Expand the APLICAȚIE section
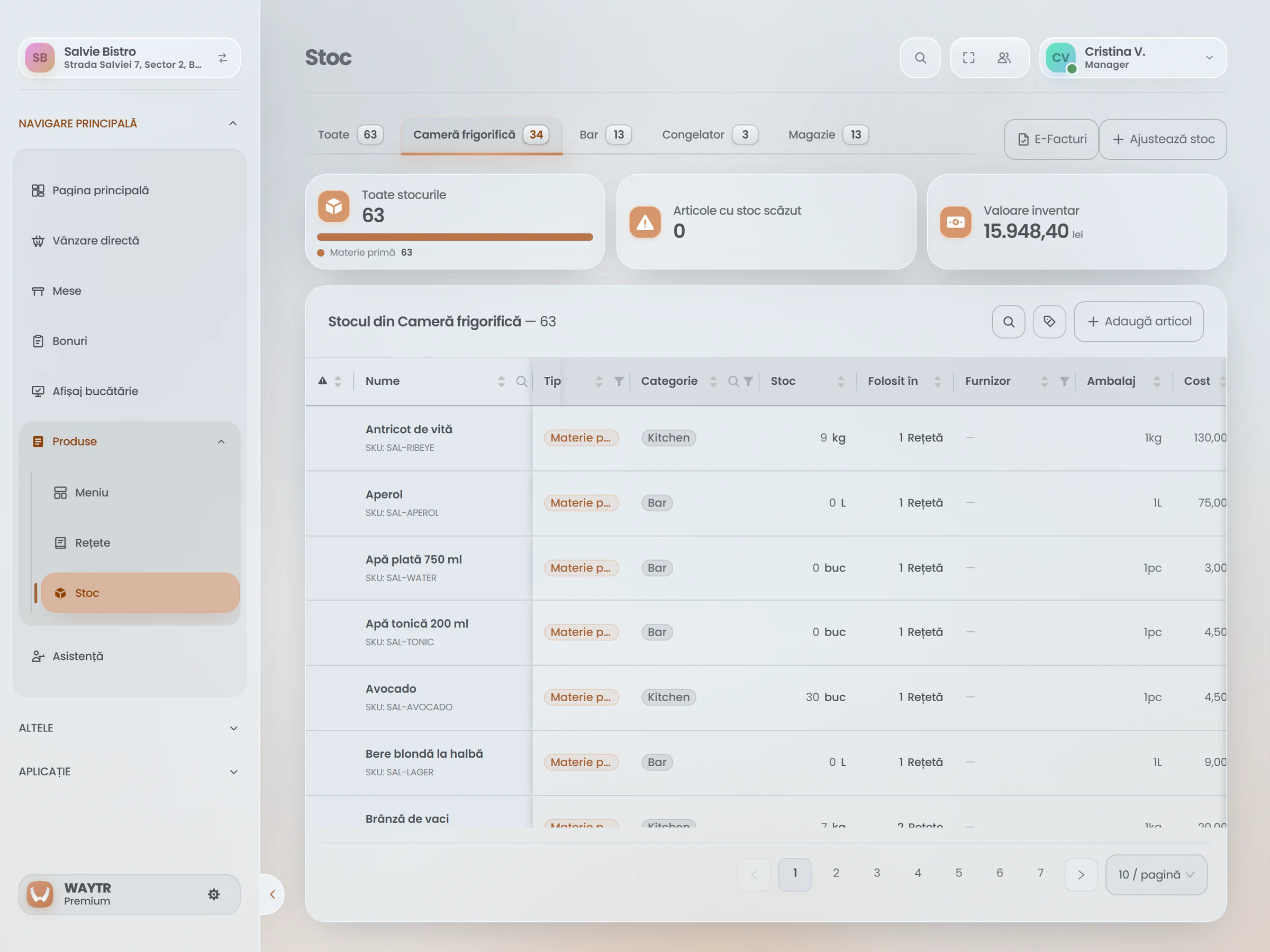This screenshot has height=952, width=1270. [129, 772]
